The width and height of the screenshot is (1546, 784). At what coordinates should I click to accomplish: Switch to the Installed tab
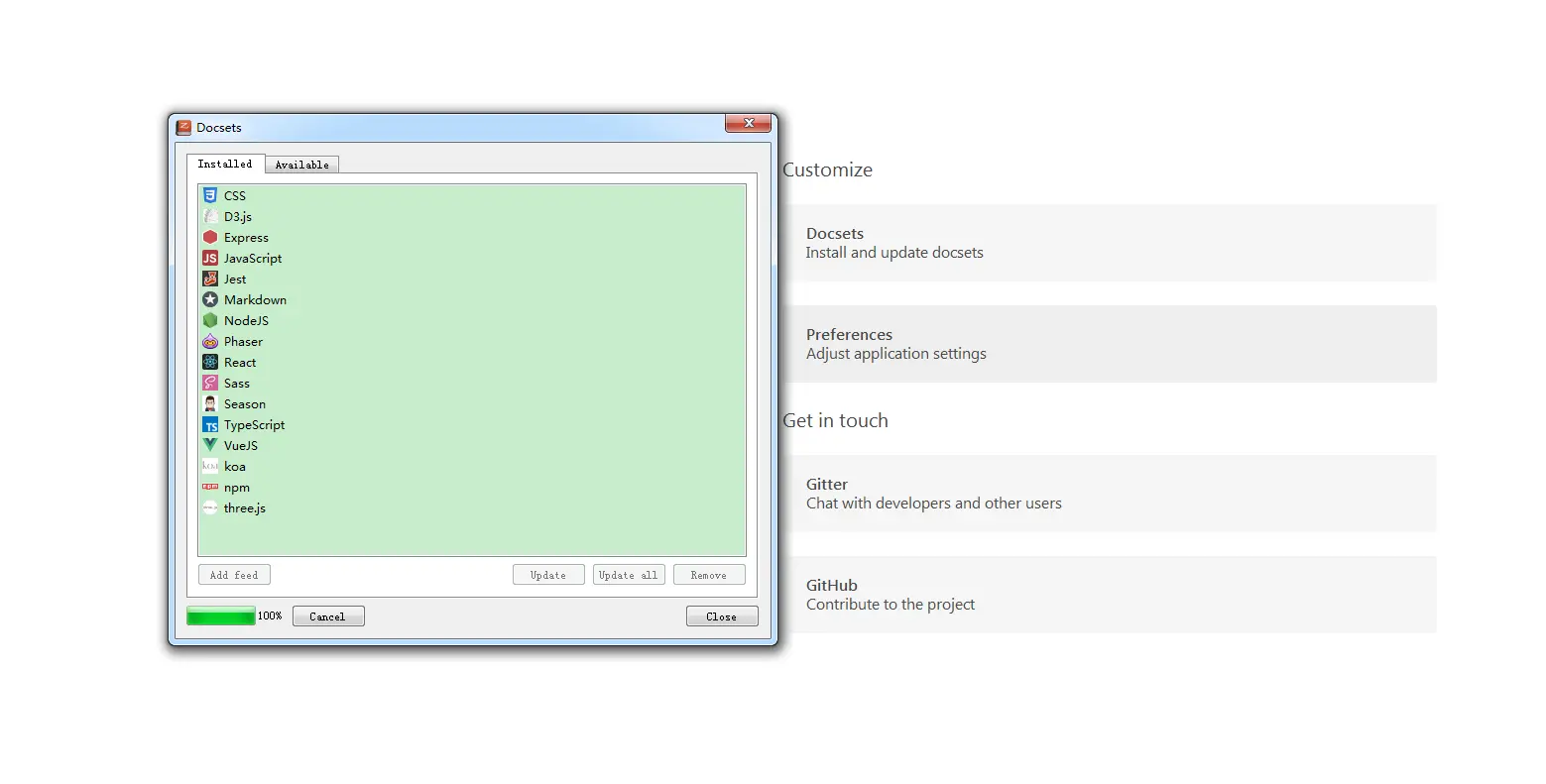point(225,164)
